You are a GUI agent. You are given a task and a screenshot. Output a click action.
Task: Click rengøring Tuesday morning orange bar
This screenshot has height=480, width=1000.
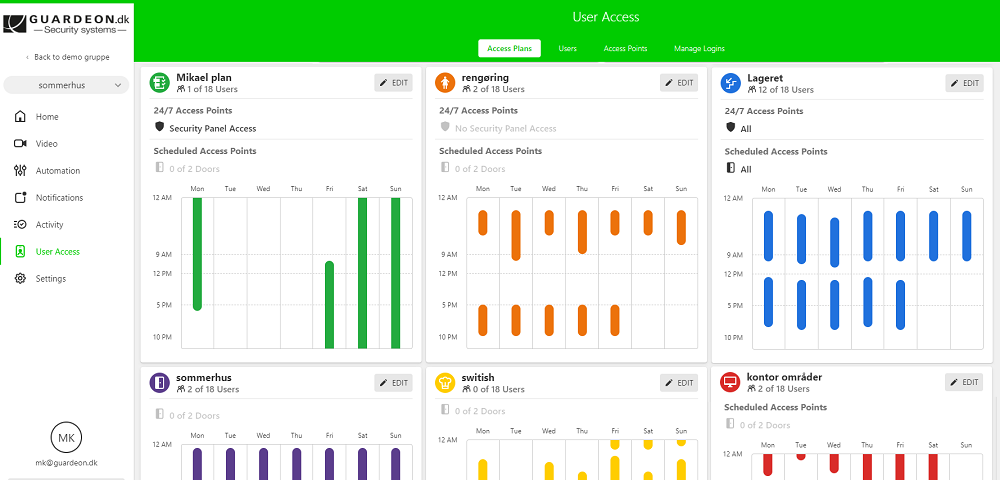(516, 235)
